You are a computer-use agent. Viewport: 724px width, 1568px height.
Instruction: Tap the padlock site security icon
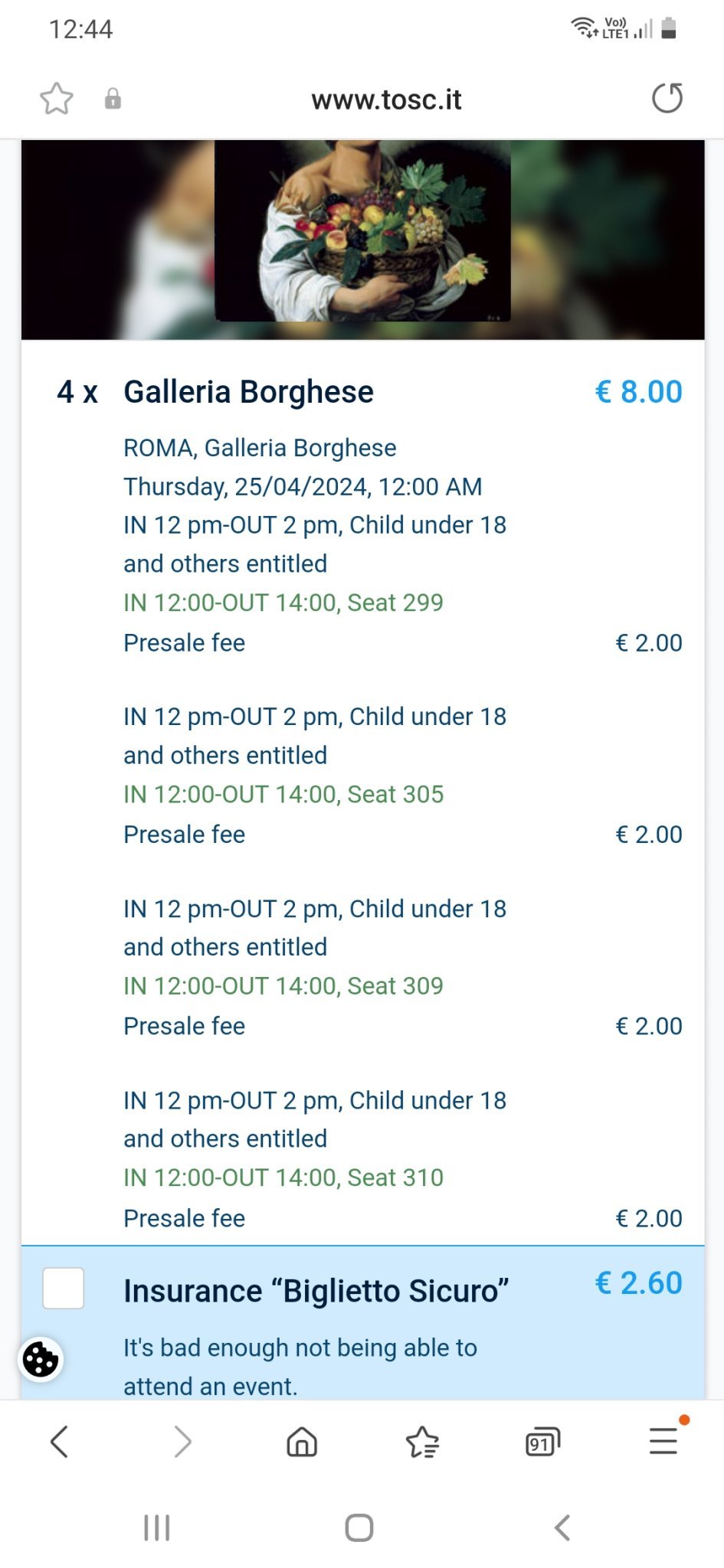(113, 99)
